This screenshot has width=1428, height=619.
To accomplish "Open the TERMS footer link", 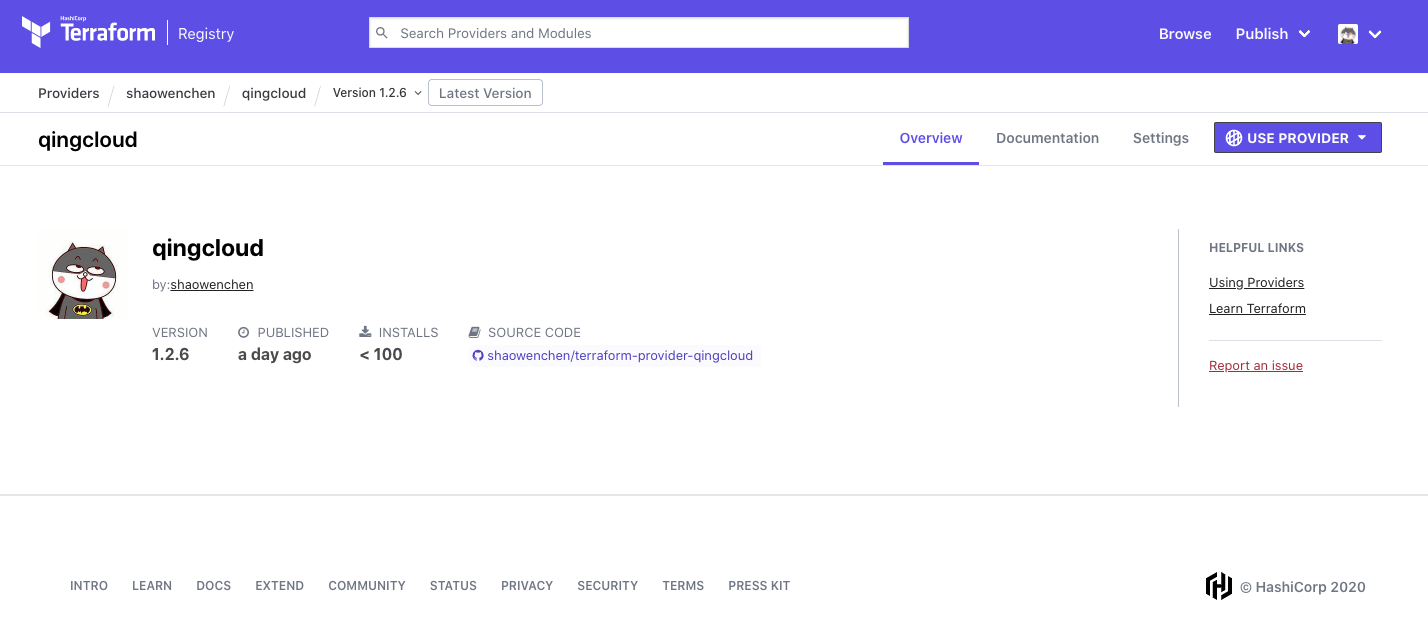I will point(683,586).
